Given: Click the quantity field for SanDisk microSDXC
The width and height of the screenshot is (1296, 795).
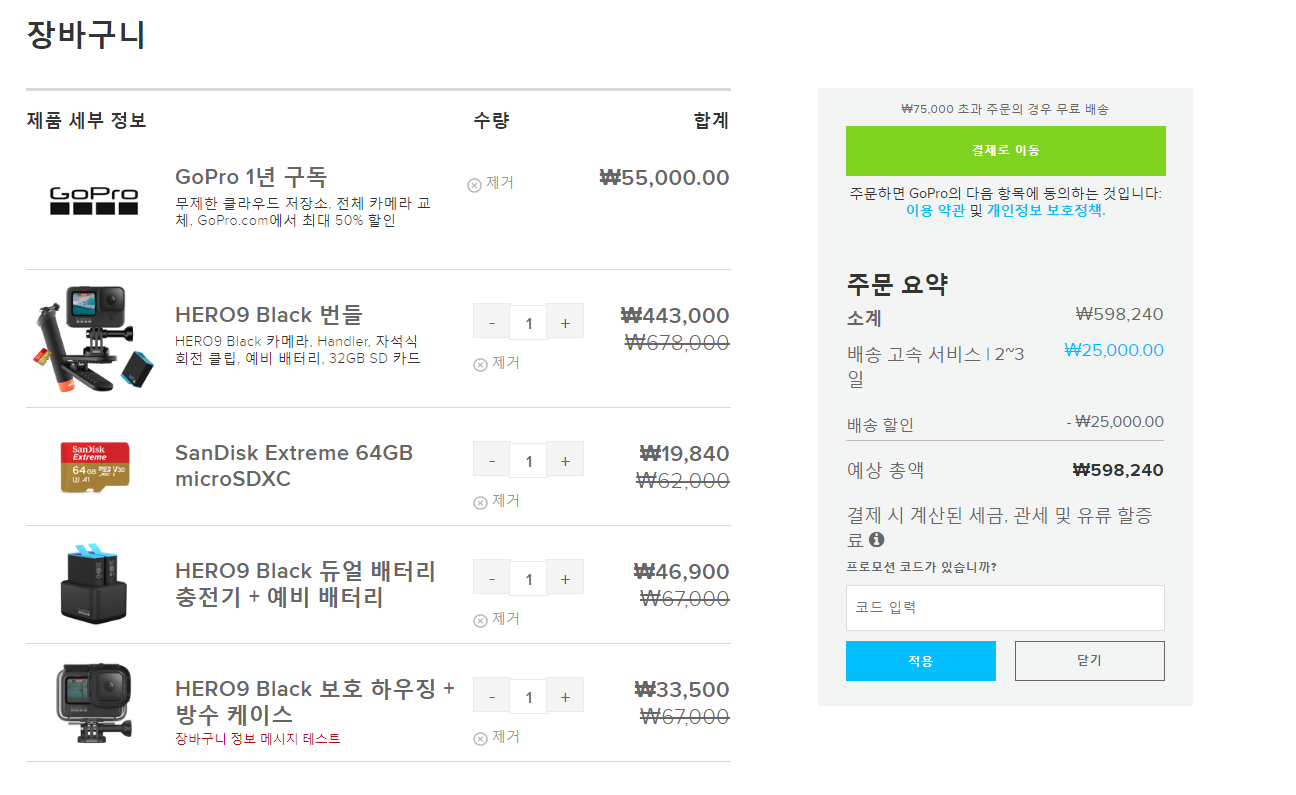Looking at the screenshot, I should click(x=528, y=461).
